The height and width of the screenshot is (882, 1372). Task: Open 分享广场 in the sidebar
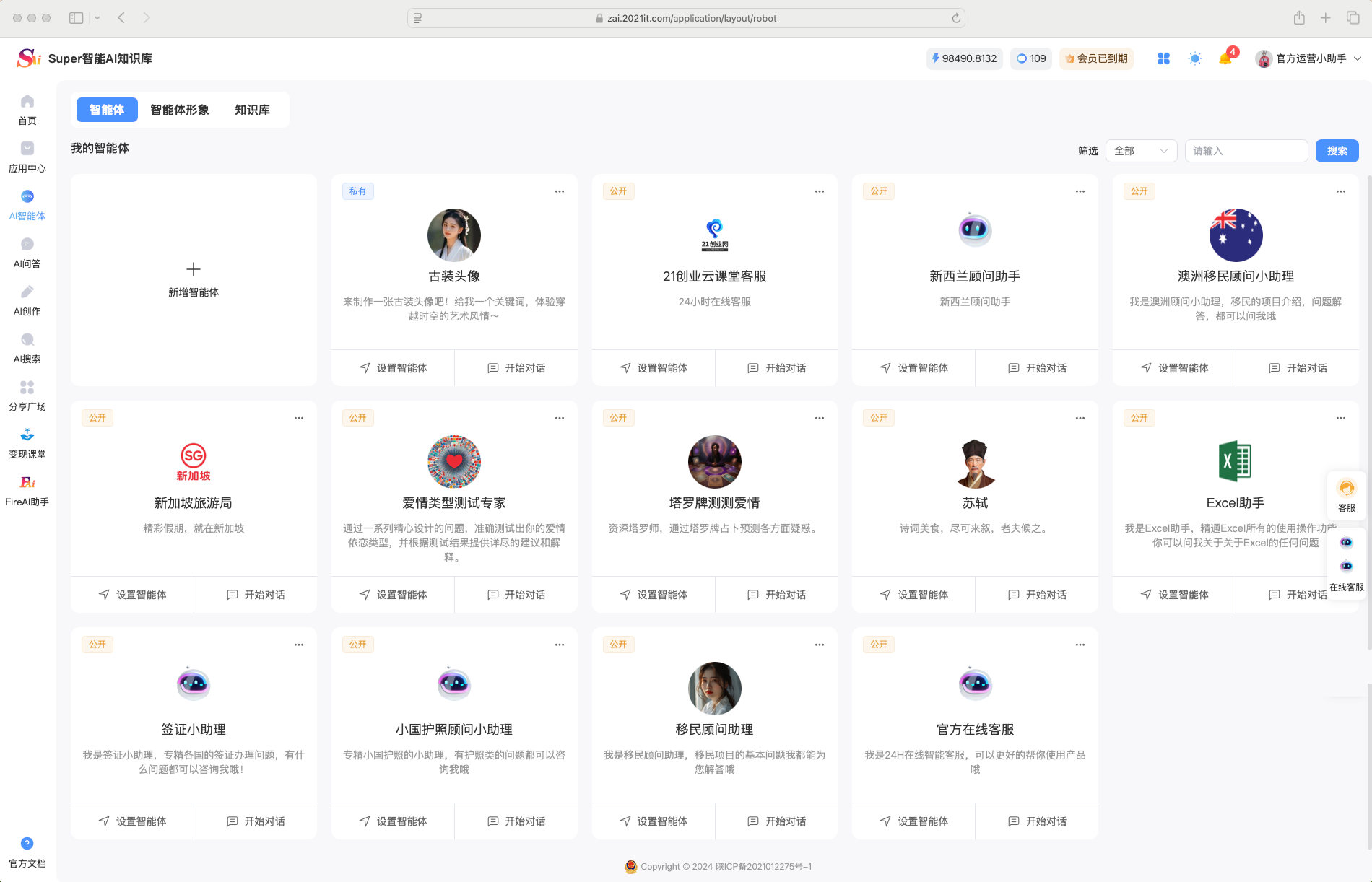click(27, 395)
